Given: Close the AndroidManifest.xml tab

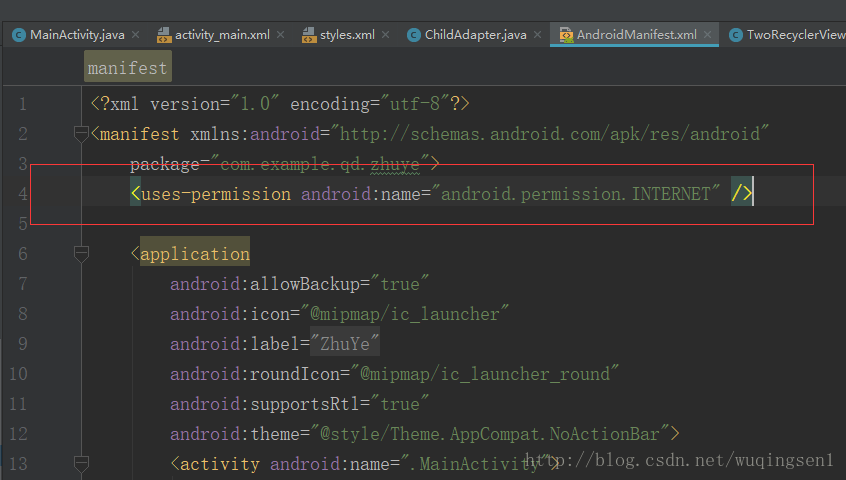Looking at the screenshot, I should pos(707,35).
